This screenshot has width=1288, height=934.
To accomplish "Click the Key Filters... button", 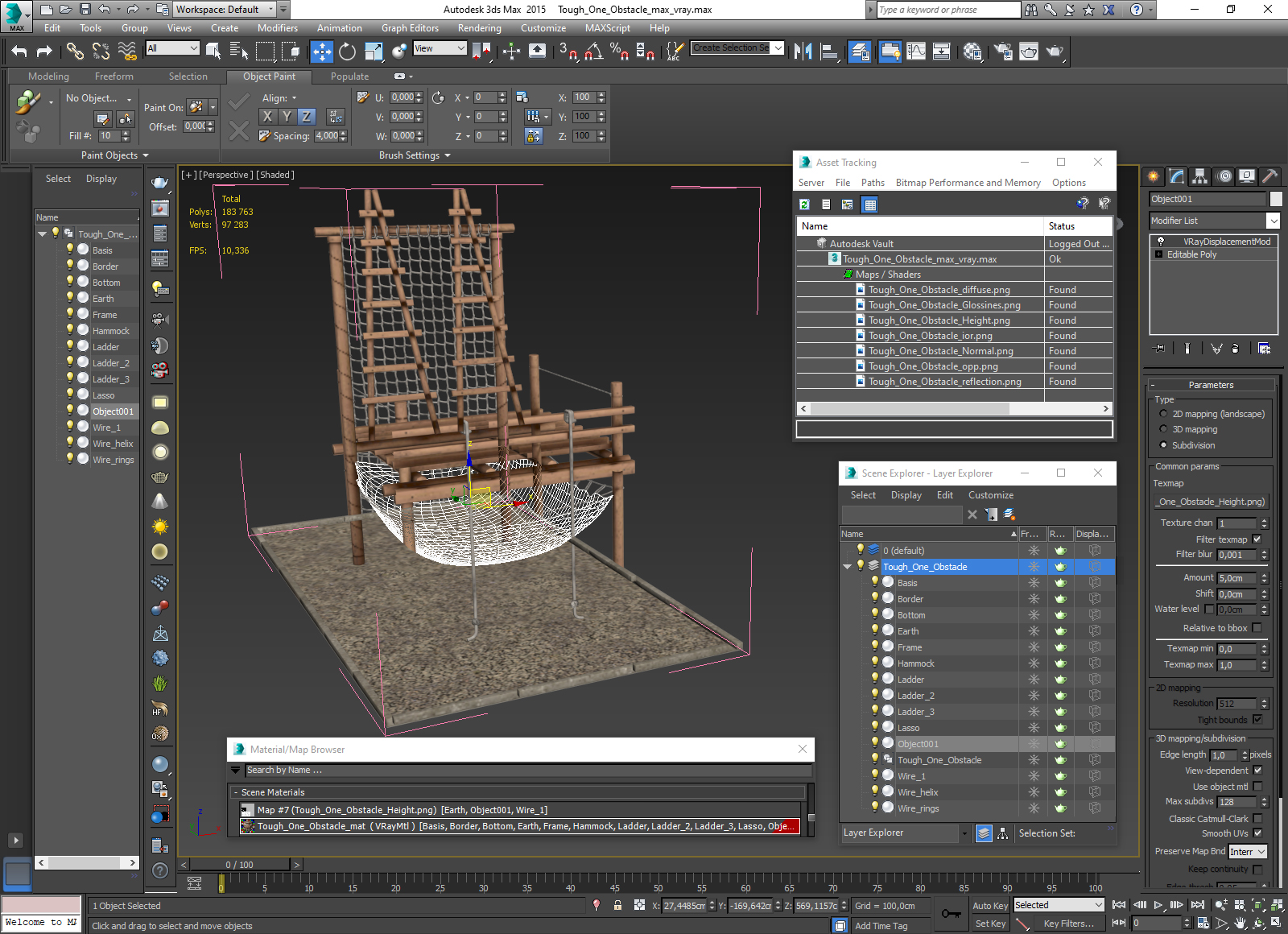I will pyautogui.click(x=1068, y=924).
